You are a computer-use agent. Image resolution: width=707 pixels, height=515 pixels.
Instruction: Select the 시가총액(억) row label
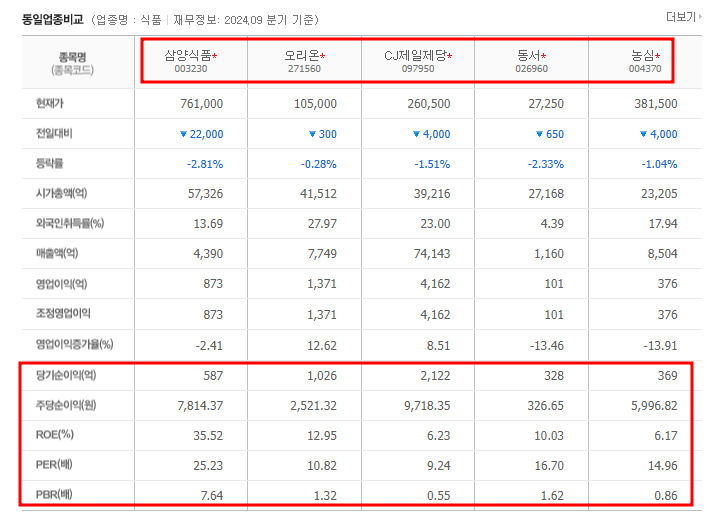tap(61, 193)
